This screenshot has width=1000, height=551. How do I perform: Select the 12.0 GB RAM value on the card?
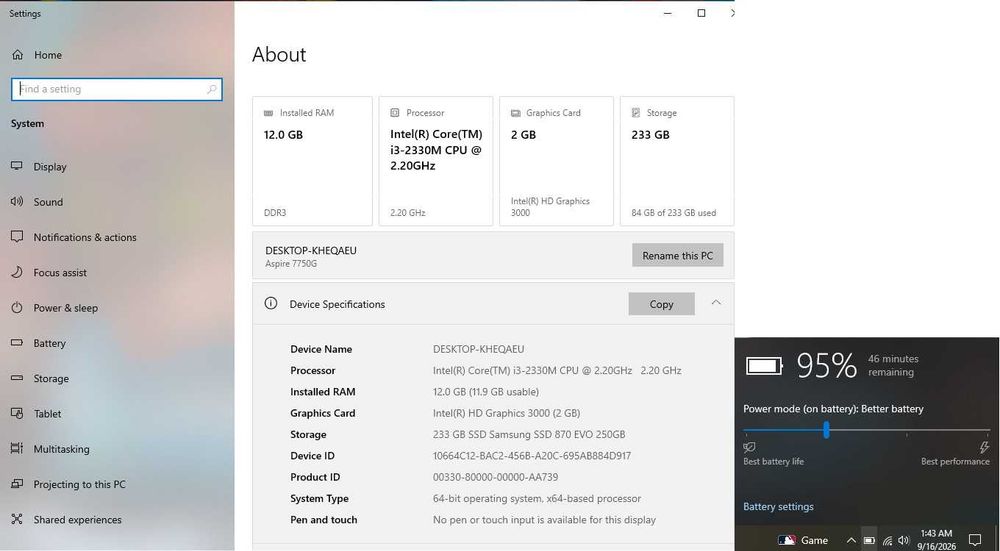[283, 135]
